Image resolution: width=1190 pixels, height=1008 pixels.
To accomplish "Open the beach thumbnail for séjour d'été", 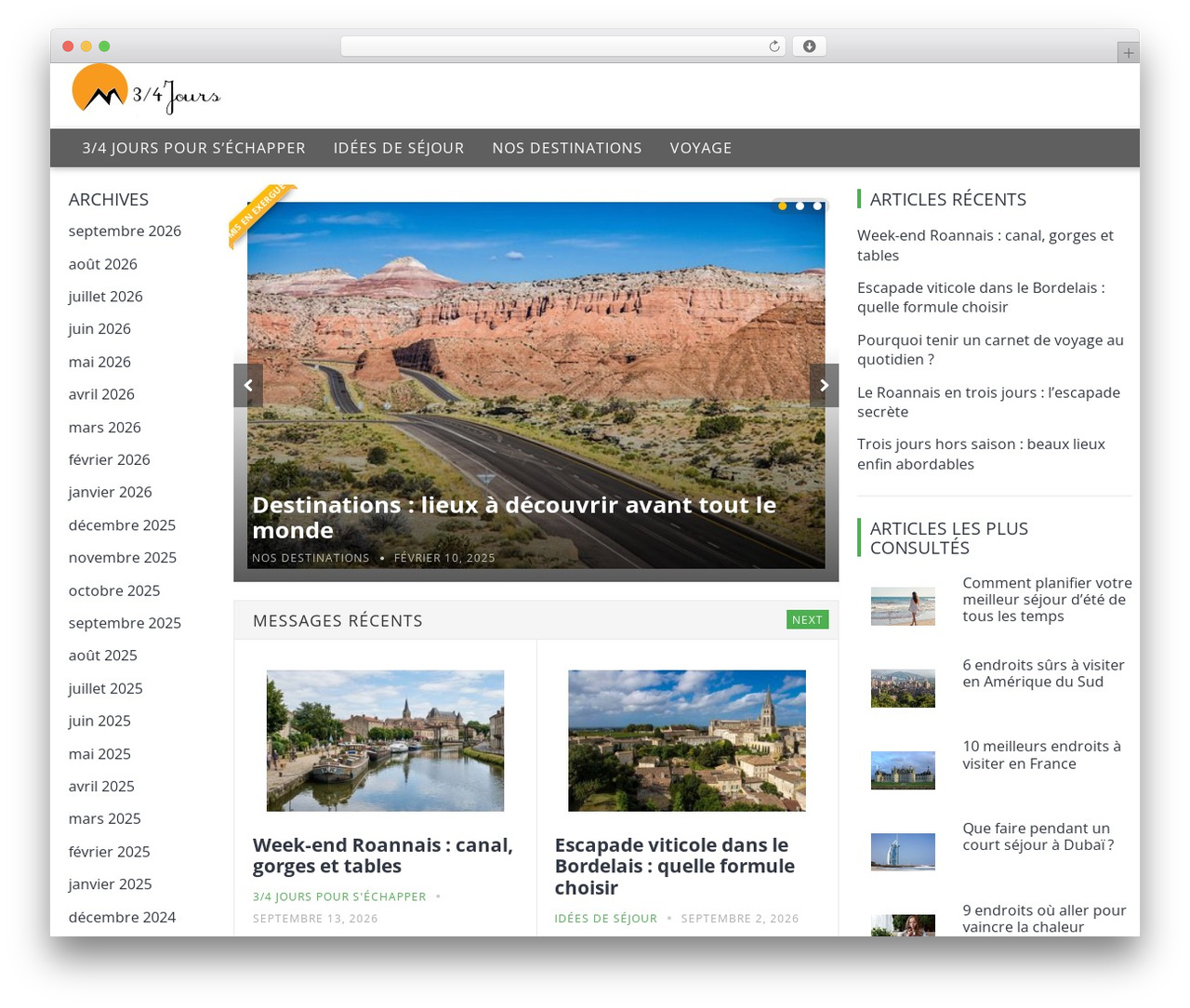I will pos(903,606).
